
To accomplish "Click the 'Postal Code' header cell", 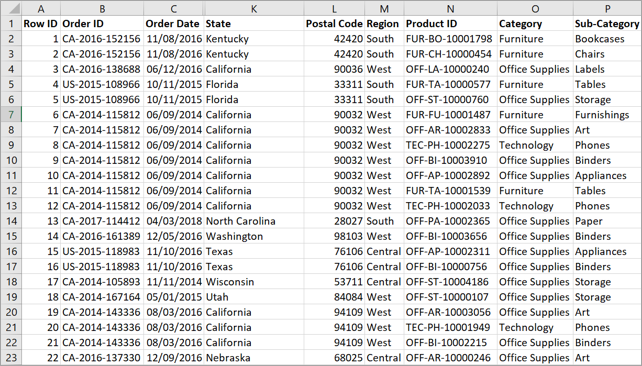I will pyautogui.click(x=334, y=24).
